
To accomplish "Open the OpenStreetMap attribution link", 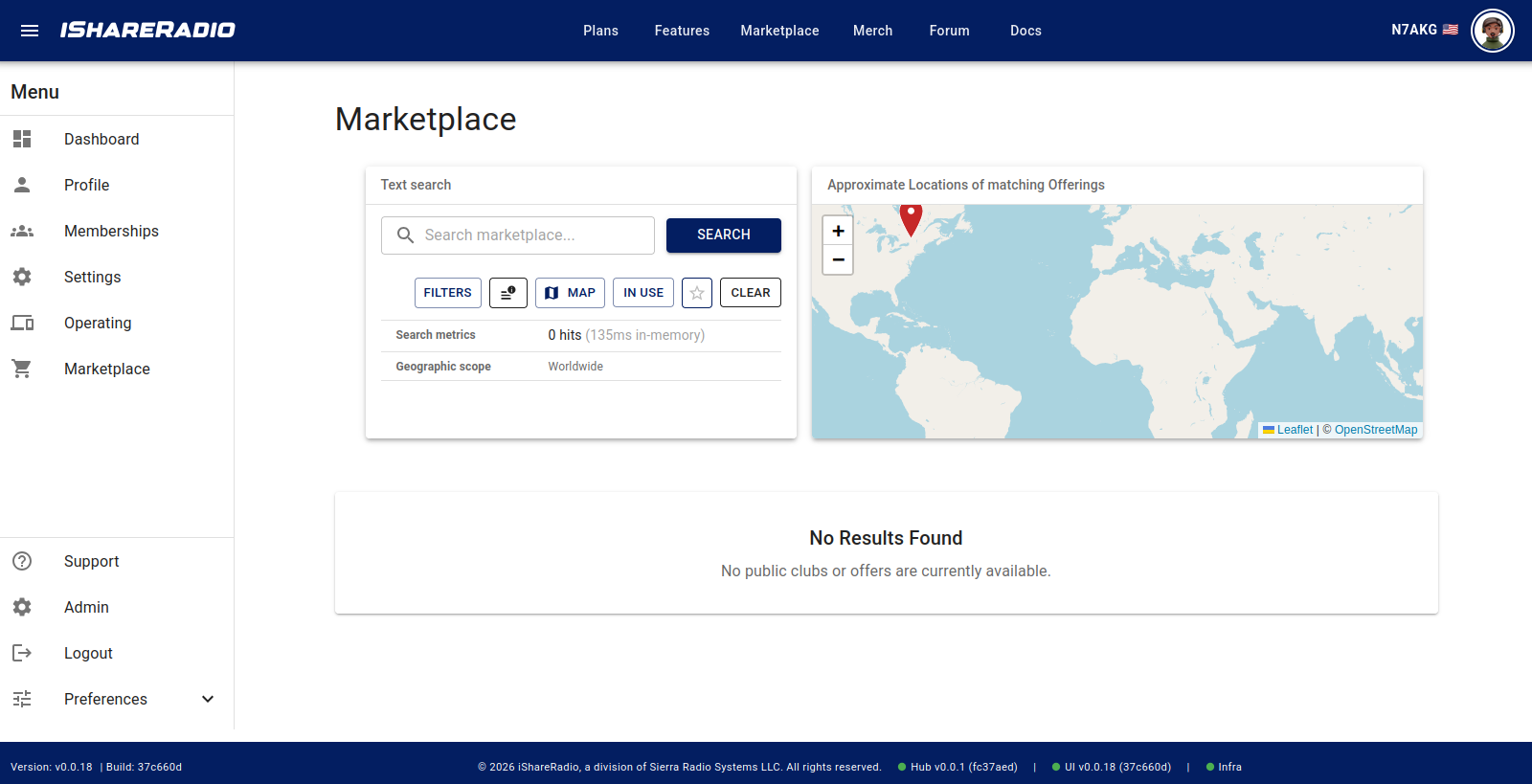I will (1376, 430).
